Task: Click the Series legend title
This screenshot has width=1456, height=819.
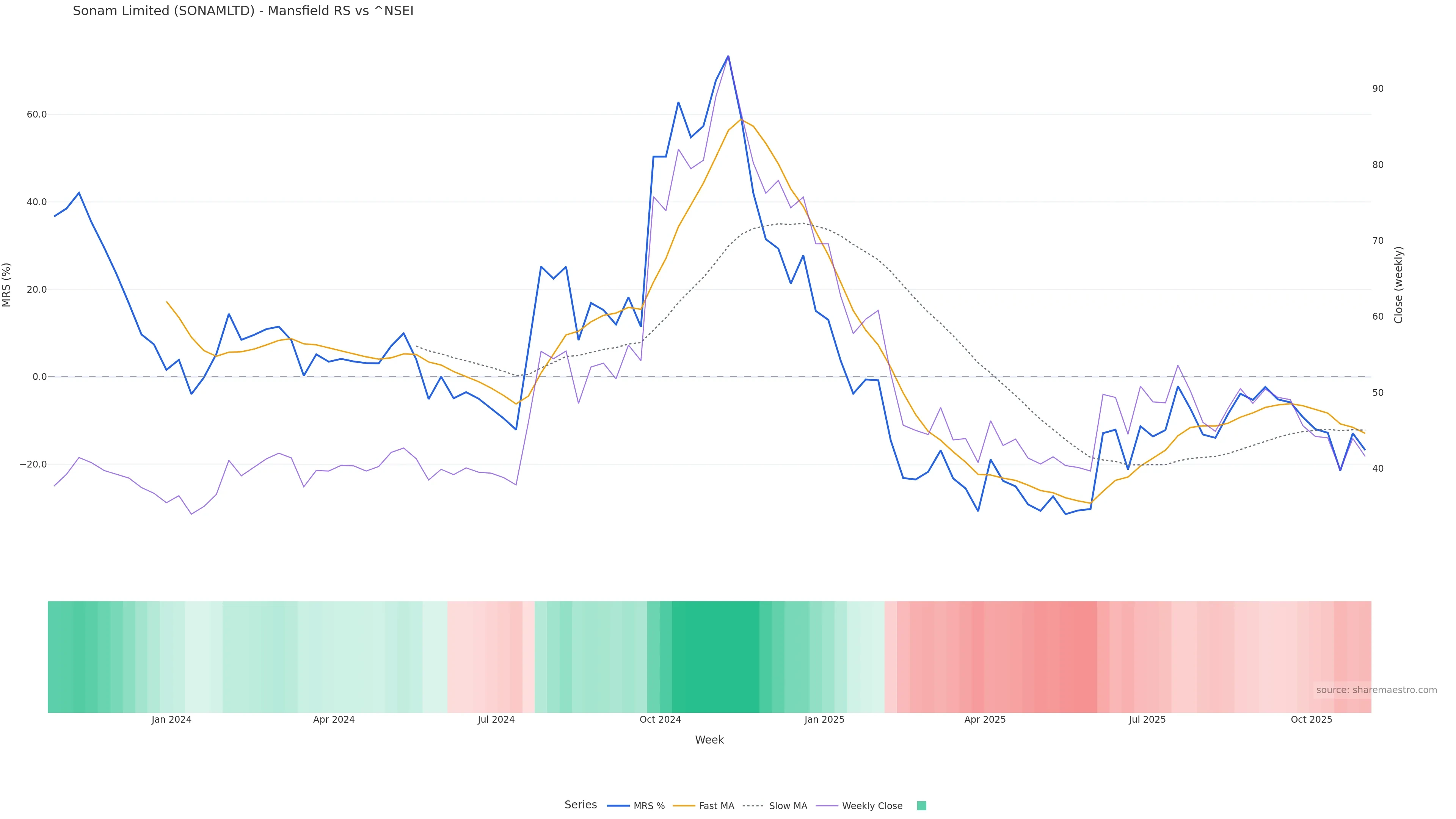Action: [581, 805]
